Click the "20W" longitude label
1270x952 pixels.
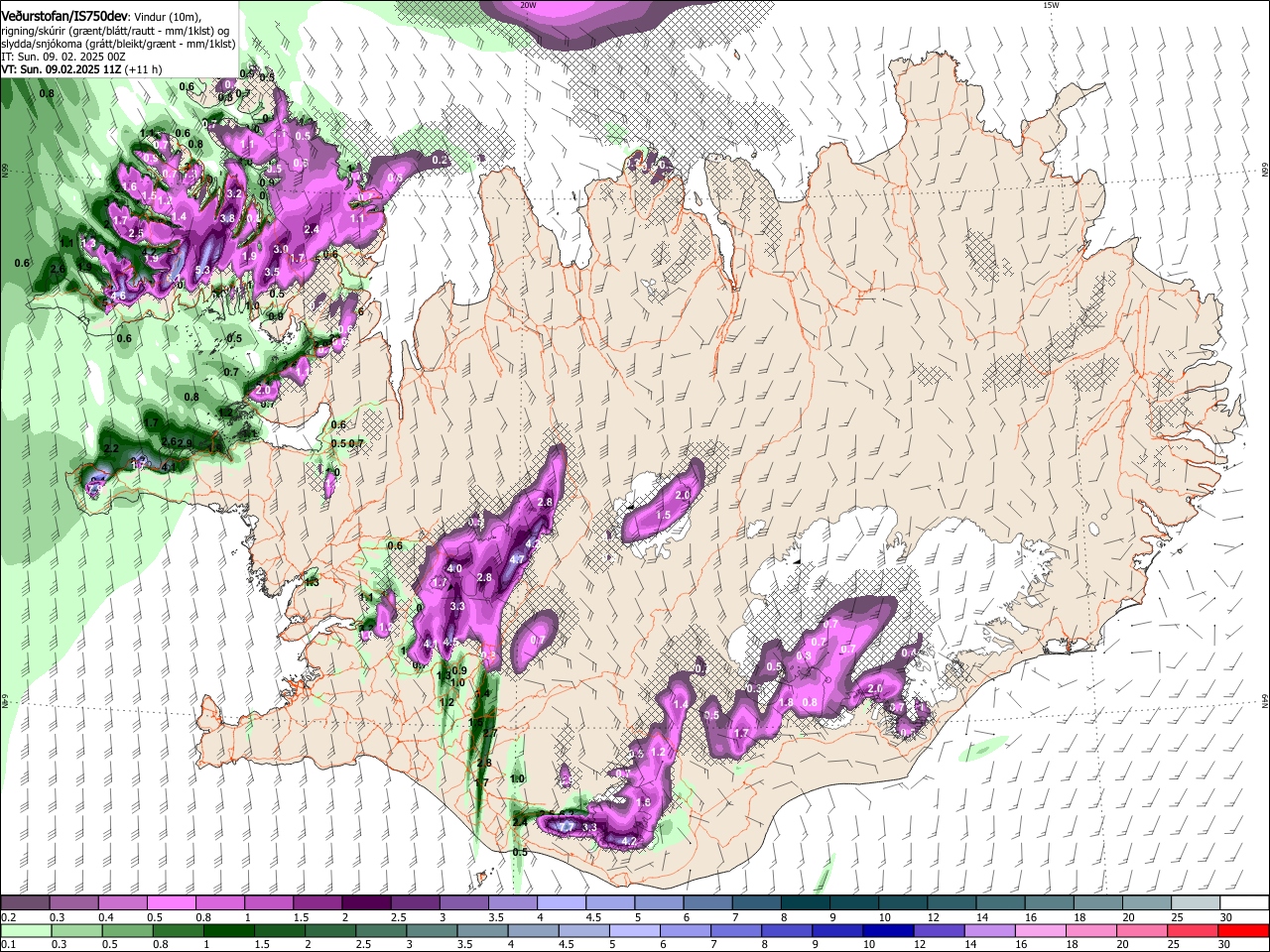528,5
